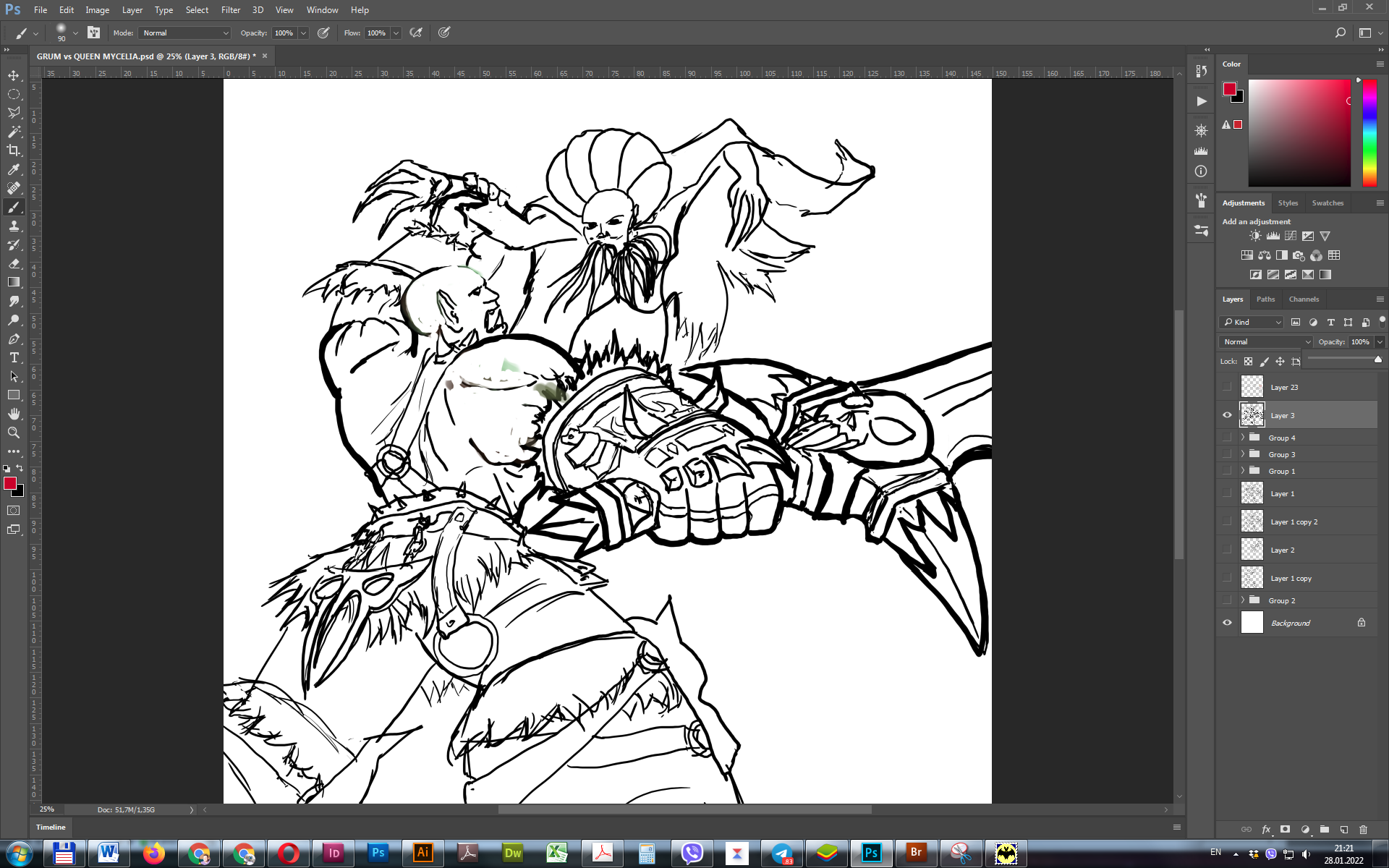Show Group 4 visibility
This screenshot has width=1389, height=868.
click(1227, 438)
